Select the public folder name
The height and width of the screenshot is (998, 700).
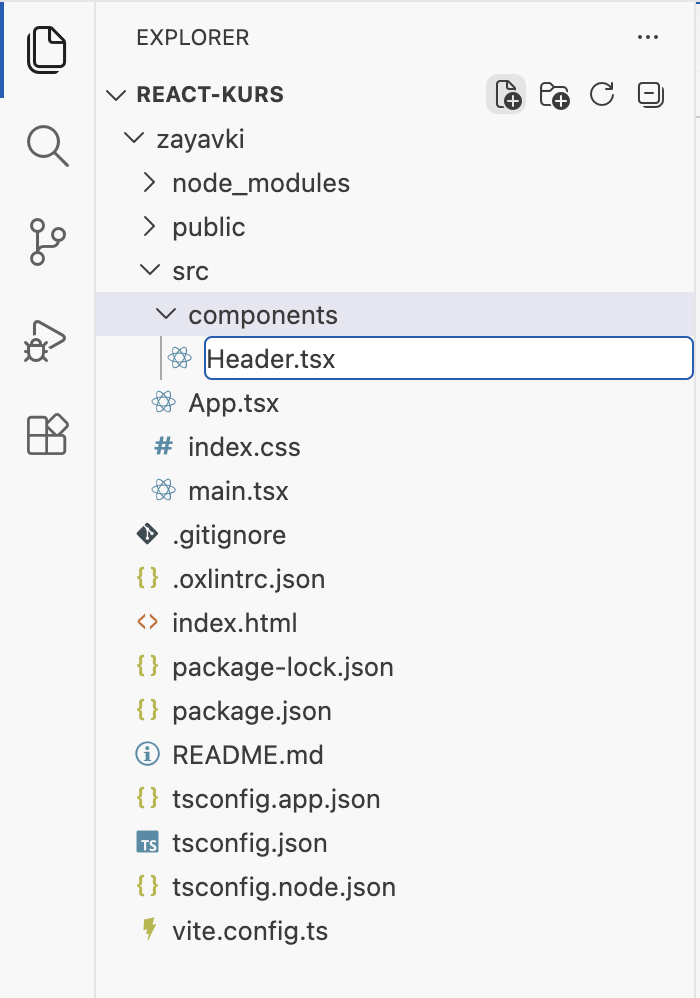point(209,227)
